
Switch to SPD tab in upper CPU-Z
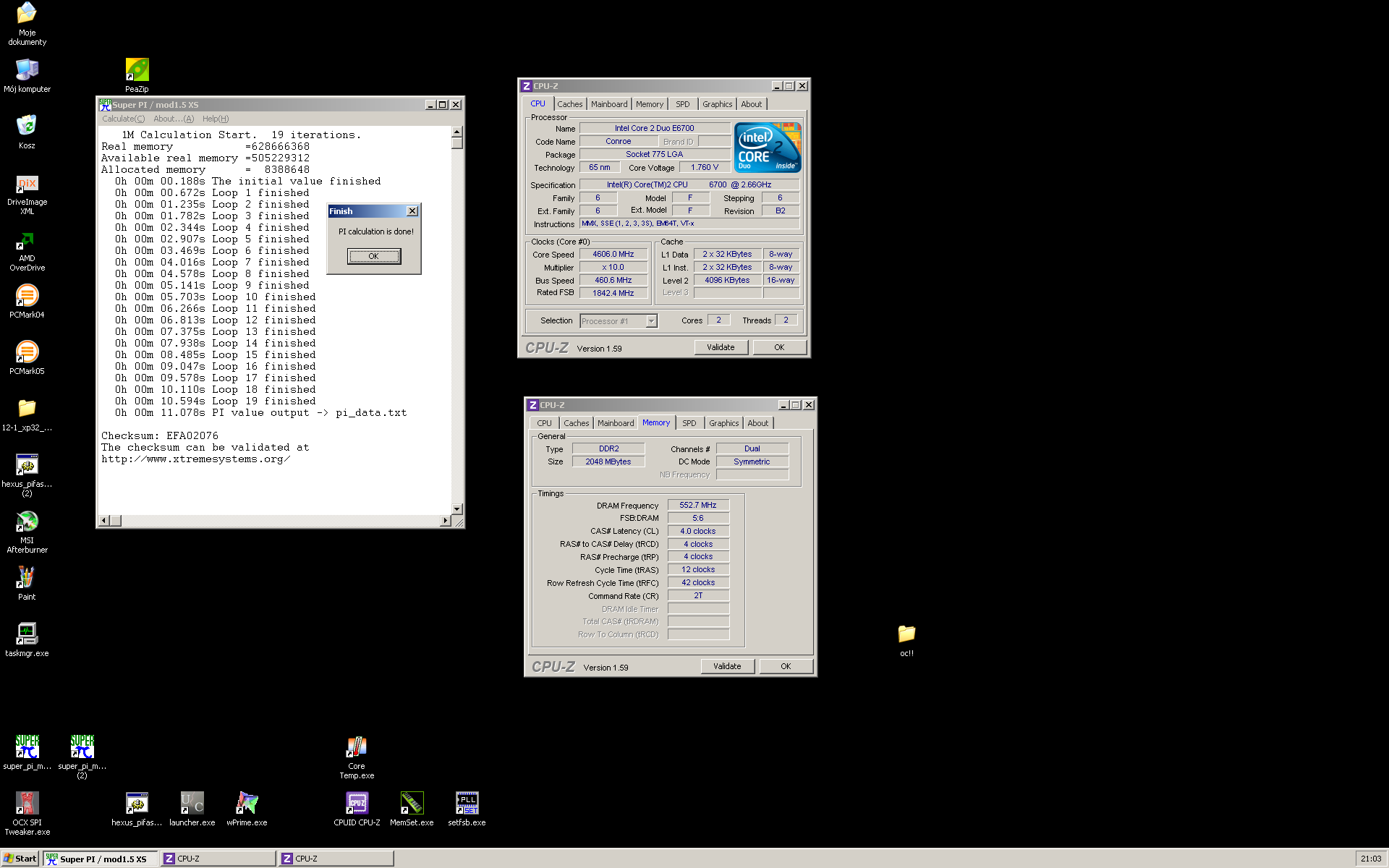[x=683, y=104]
